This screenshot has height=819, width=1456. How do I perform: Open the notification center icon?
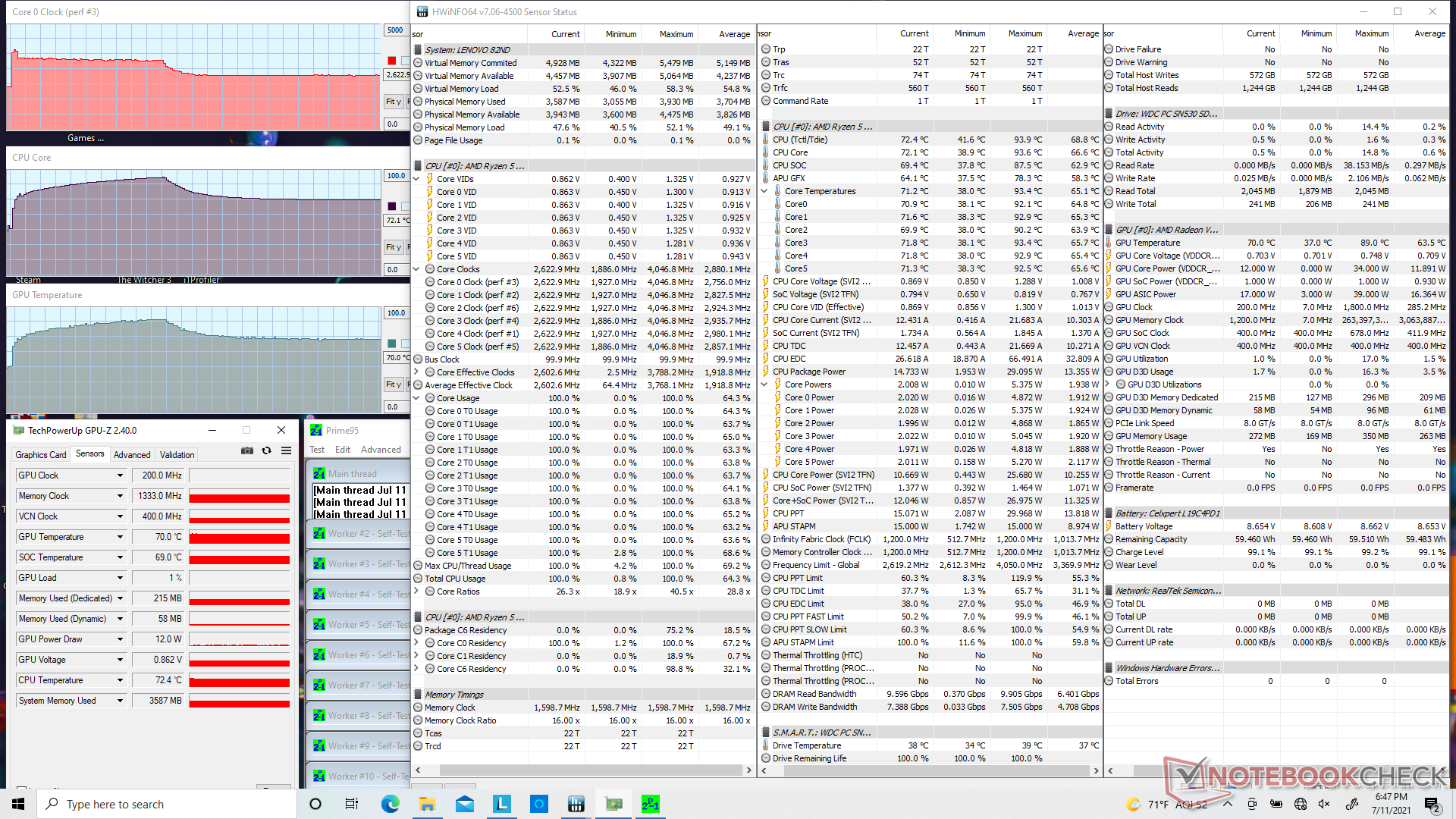tap(1432, 804)
